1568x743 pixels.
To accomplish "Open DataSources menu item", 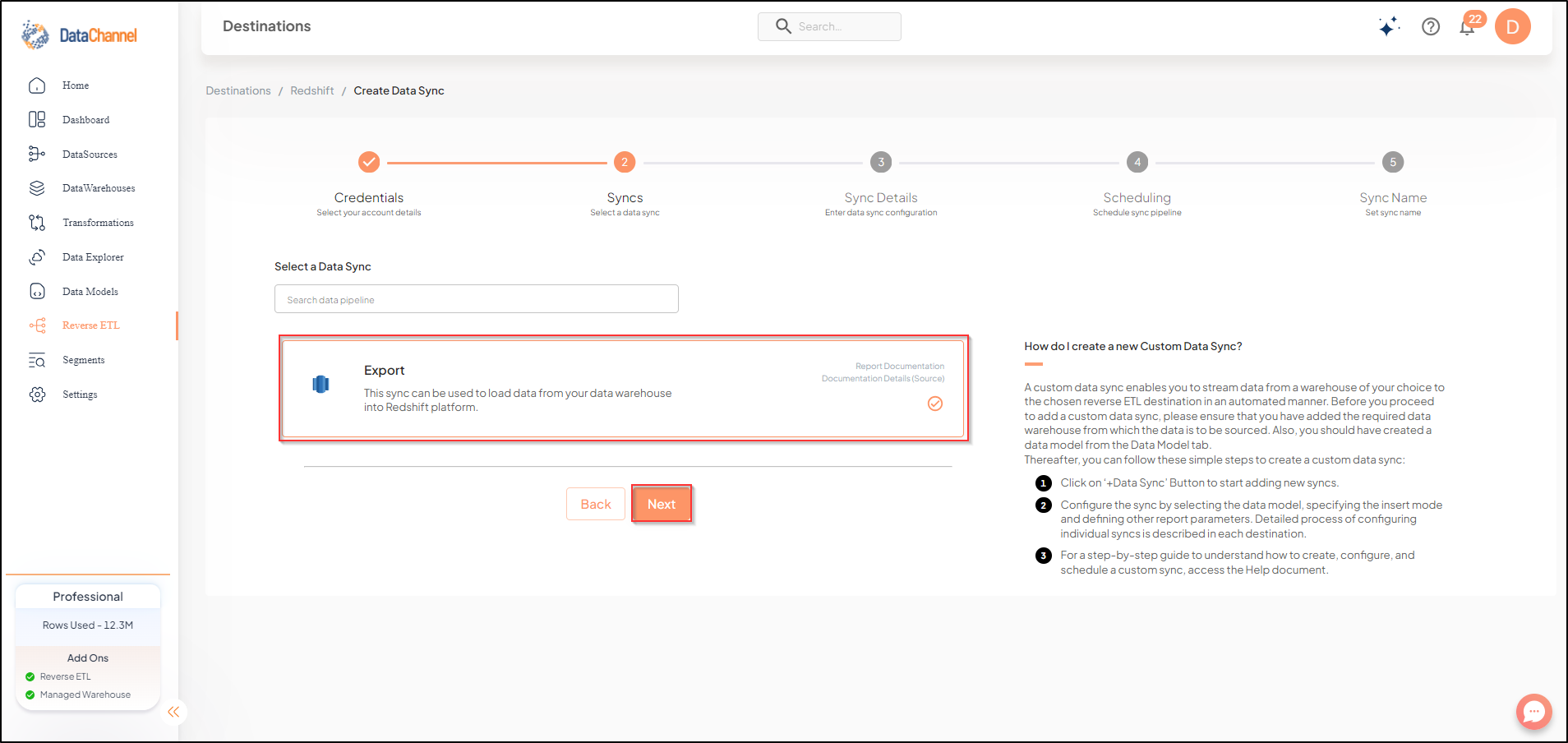I will tap(90, 155).
